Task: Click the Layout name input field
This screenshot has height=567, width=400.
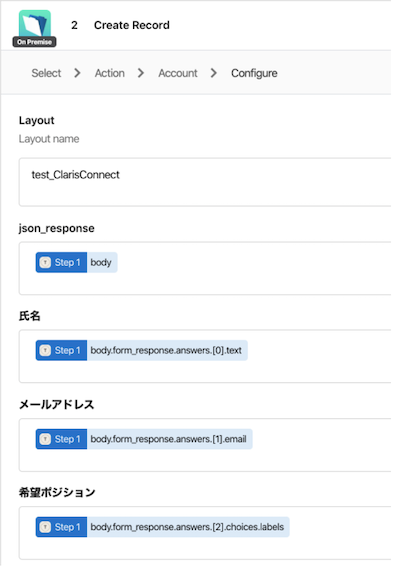Action: point(205,182)
